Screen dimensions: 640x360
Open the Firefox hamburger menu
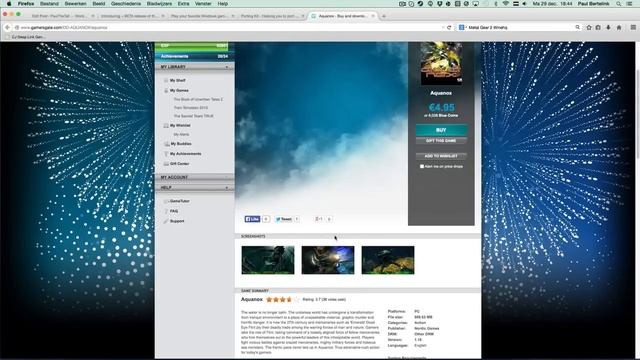pos(633,27)
